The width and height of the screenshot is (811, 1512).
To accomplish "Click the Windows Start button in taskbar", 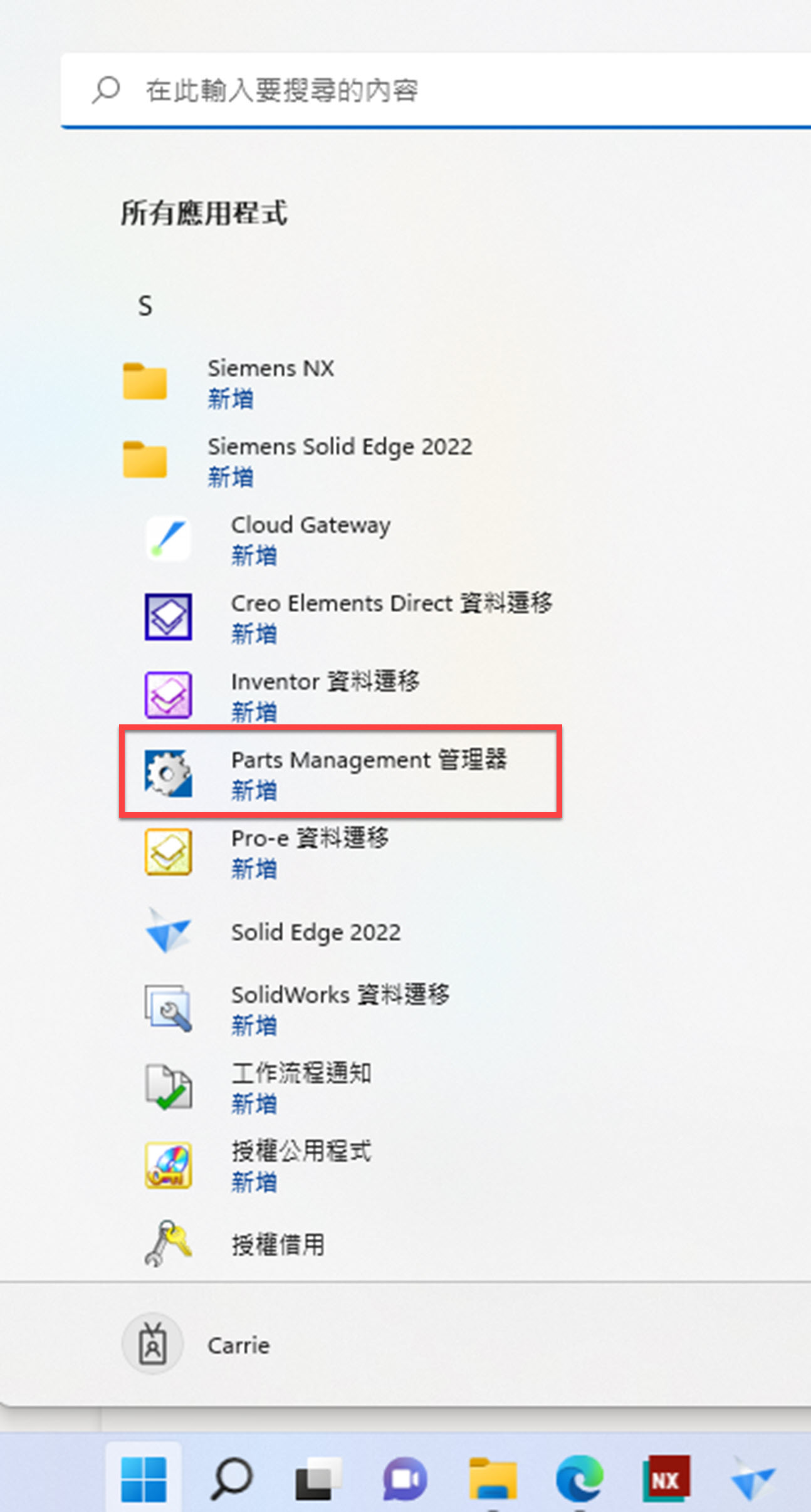I will click(144, 1479).
